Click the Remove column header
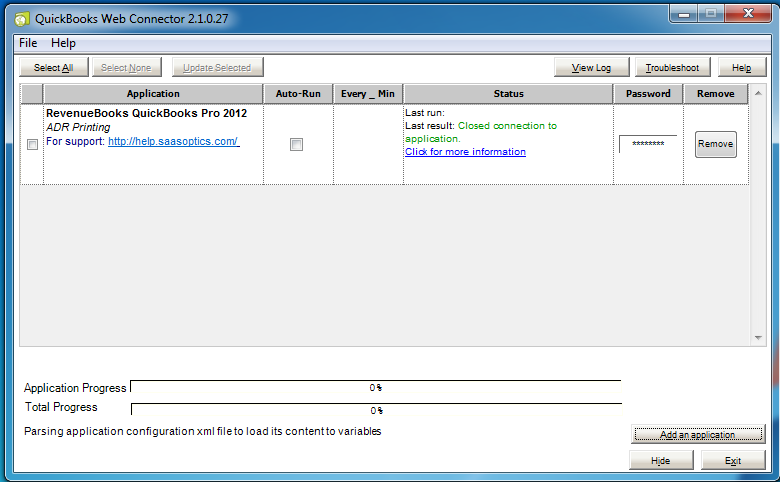Screen dimensions: 780x482 click(x=715, y=94)
